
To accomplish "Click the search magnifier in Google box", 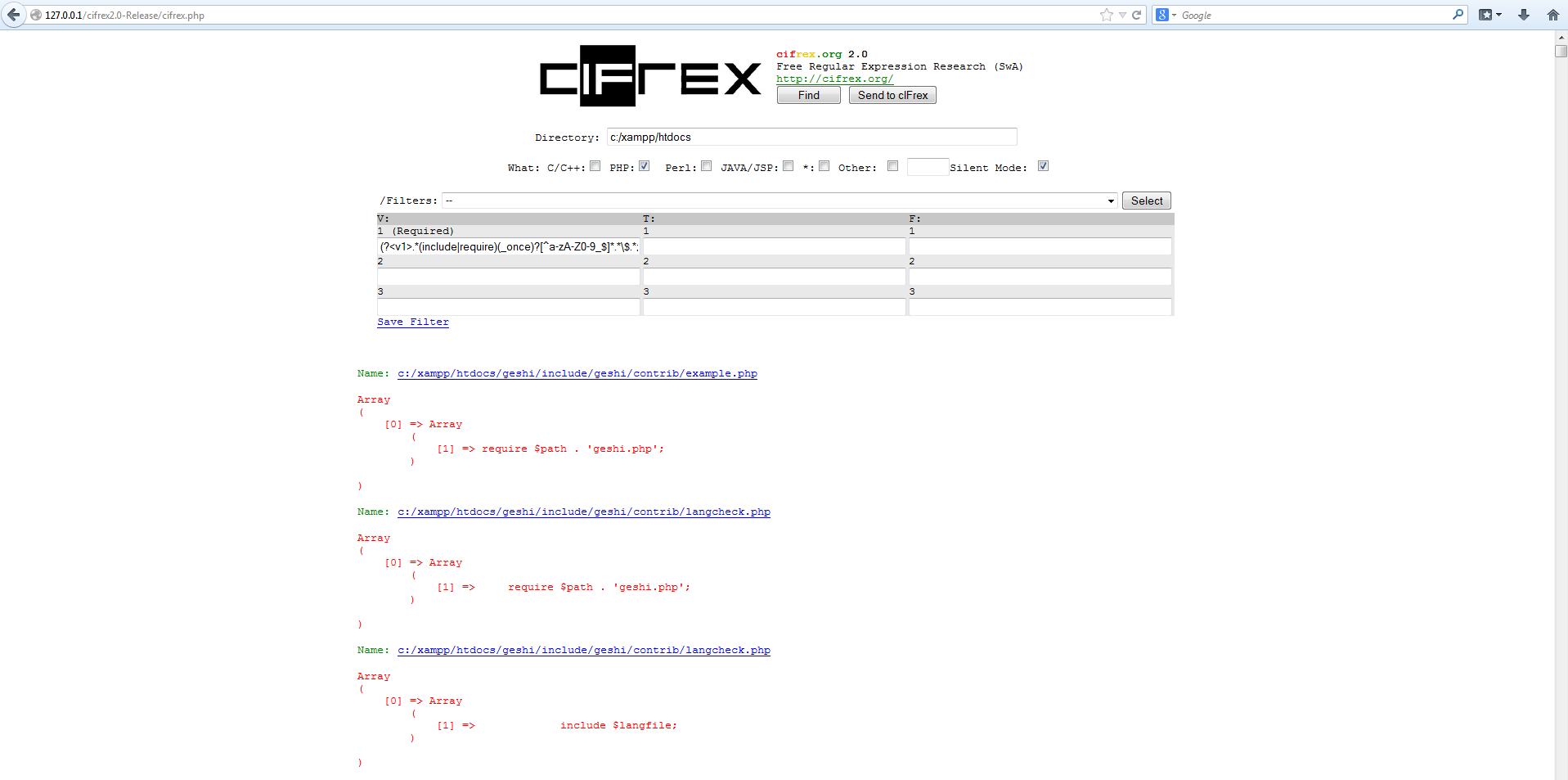I will 1457,15.
